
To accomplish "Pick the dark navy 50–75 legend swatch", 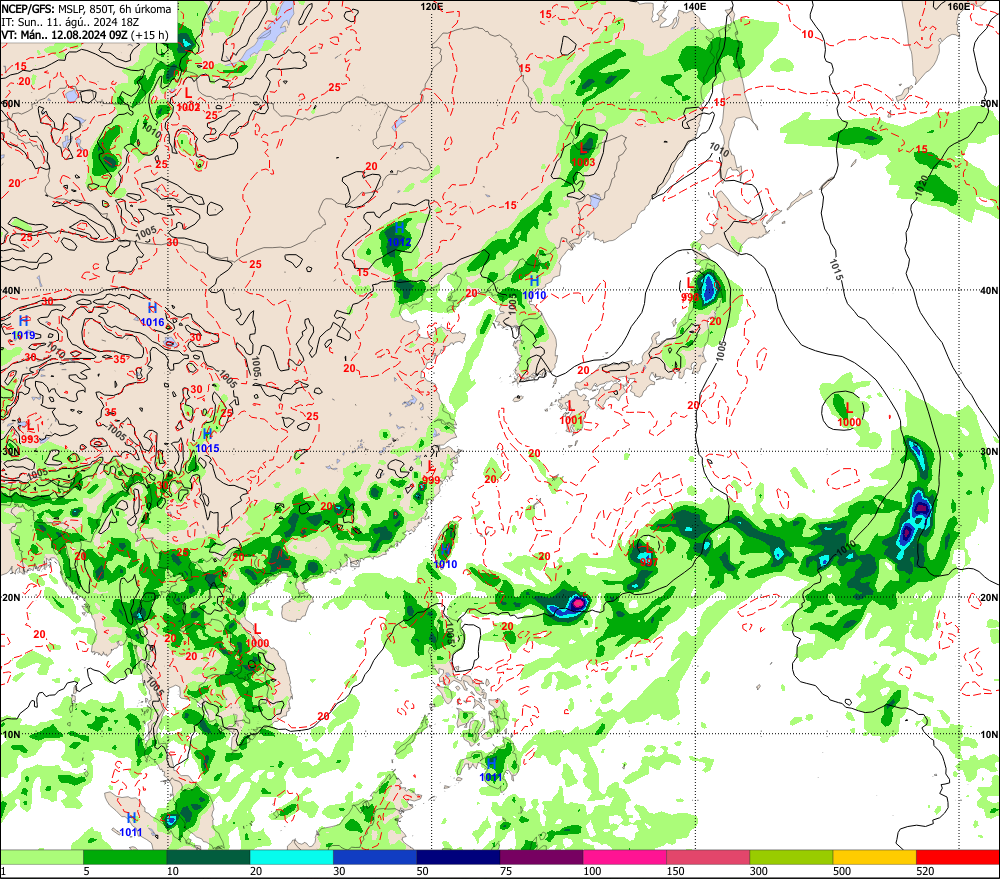I will [x=458, y=857].
